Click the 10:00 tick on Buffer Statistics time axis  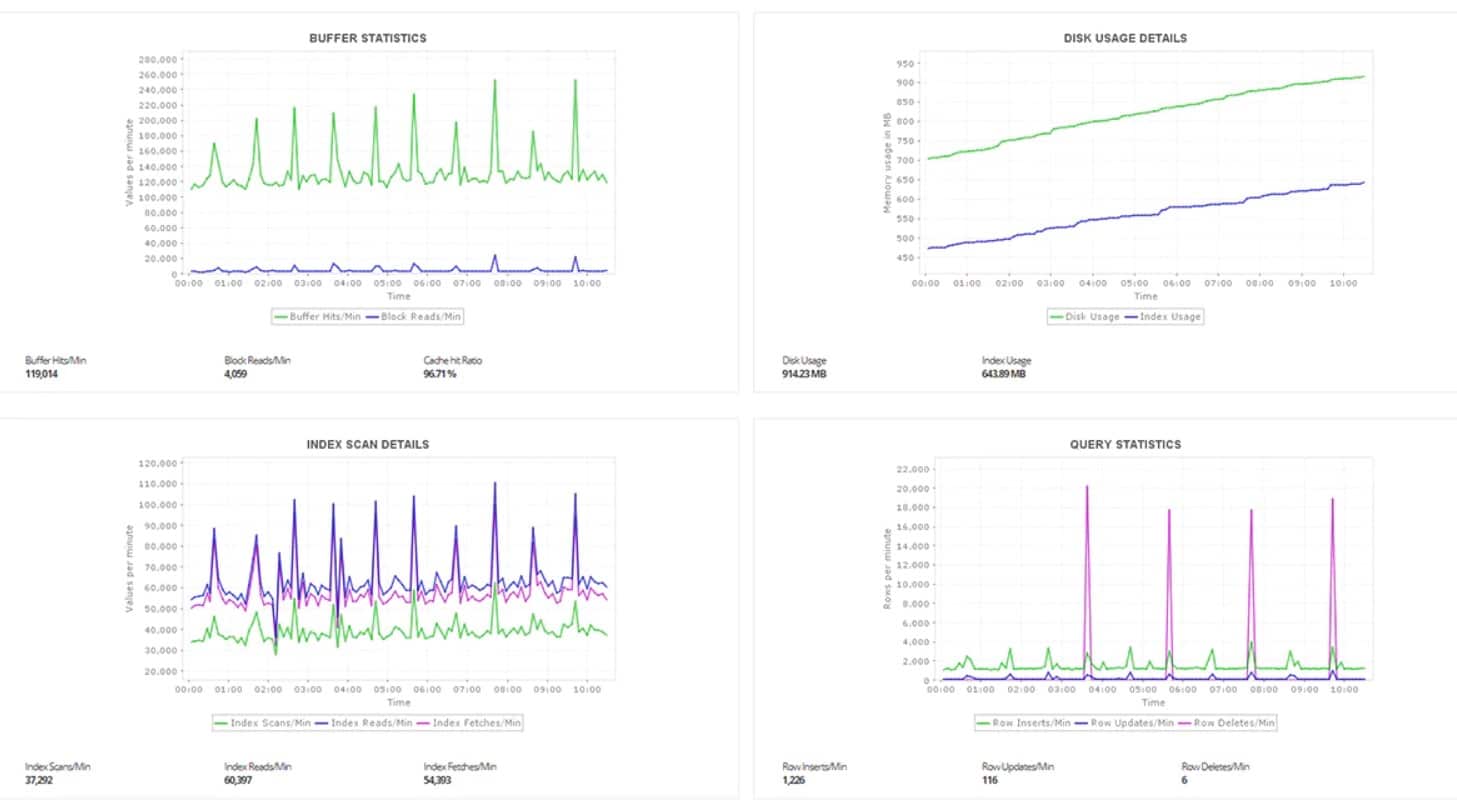(586, 284)
